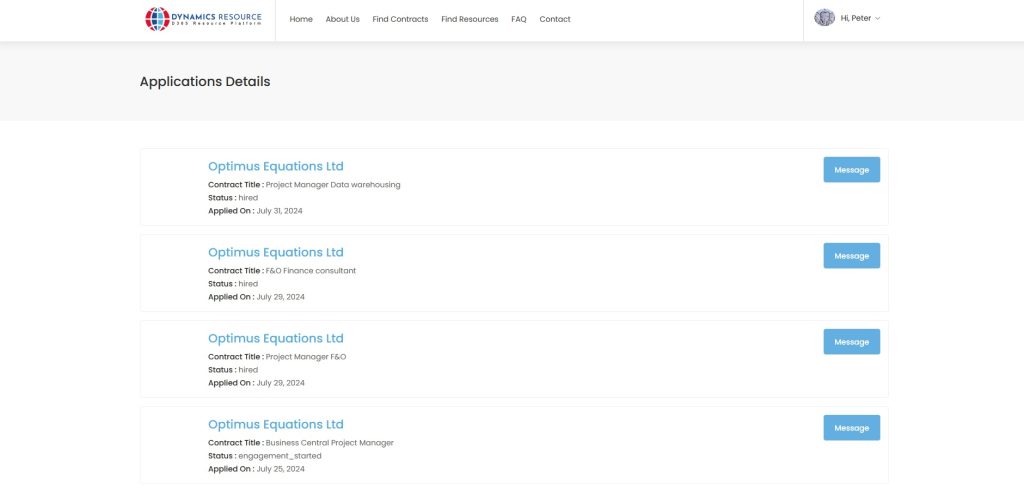Click the July 31, 2024 applied date
The width and height of the screenshot is (1024, 496).
pos(280,211)
